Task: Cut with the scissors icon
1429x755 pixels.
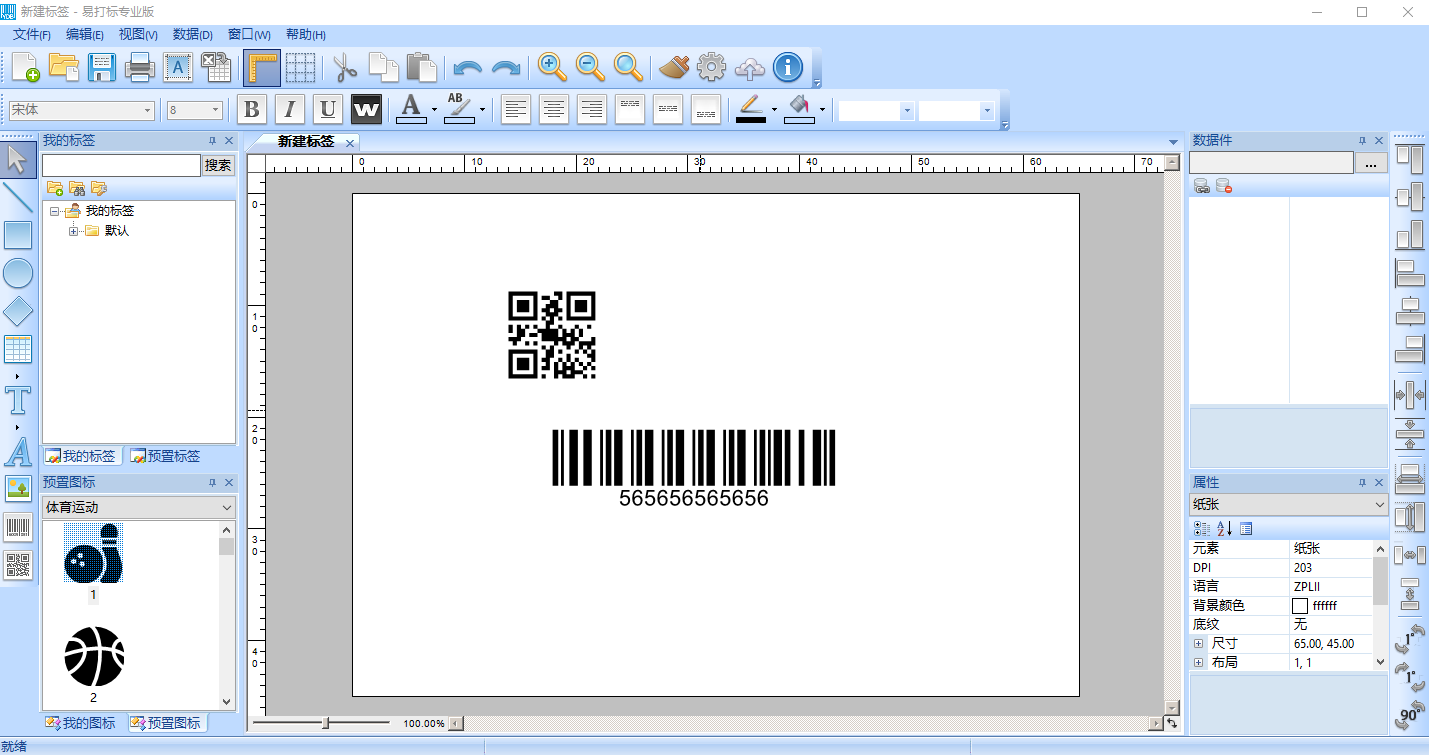Action: (345, 67)
